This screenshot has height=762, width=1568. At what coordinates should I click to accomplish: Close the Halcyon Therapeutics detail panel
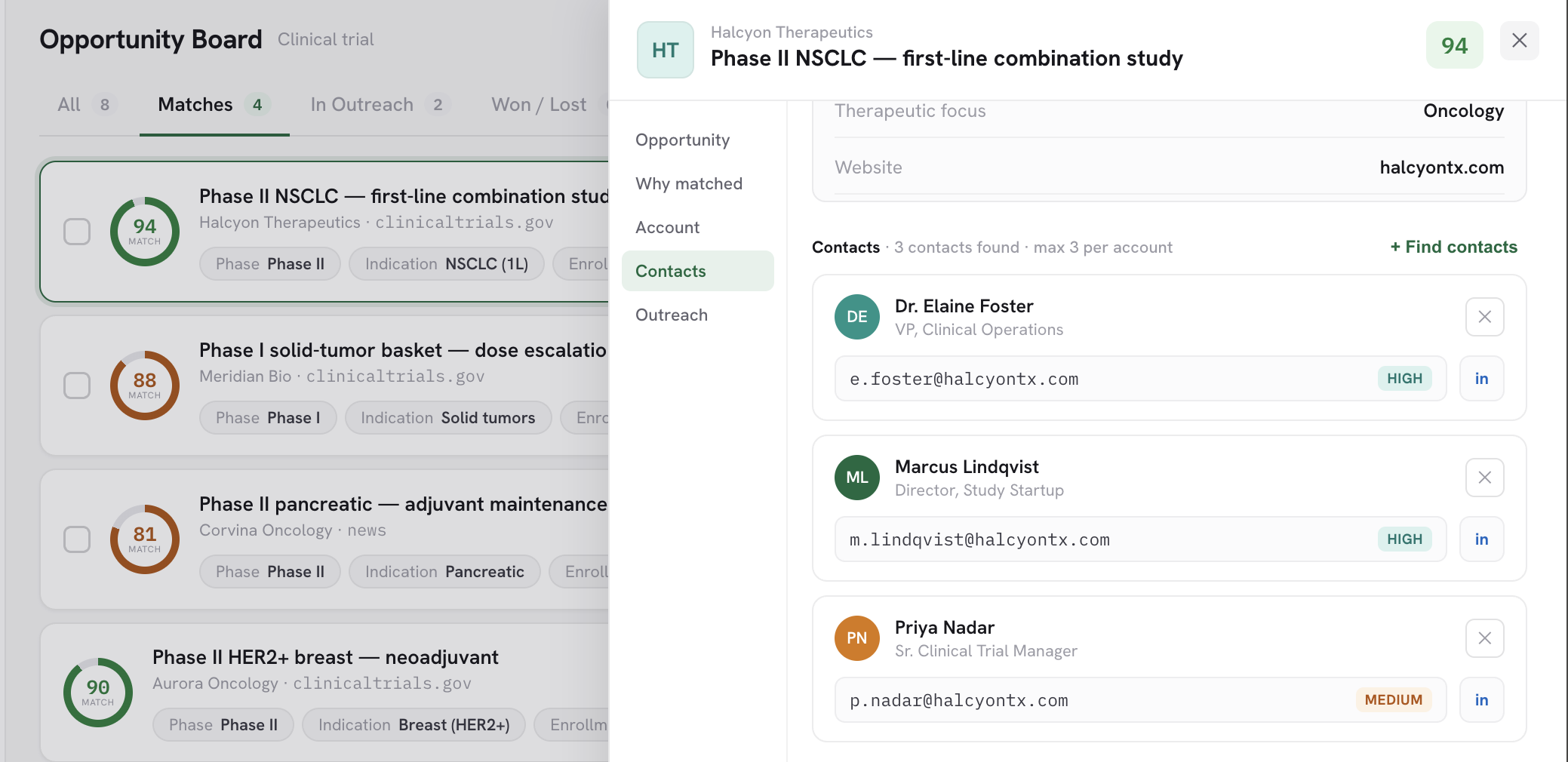1519,41
